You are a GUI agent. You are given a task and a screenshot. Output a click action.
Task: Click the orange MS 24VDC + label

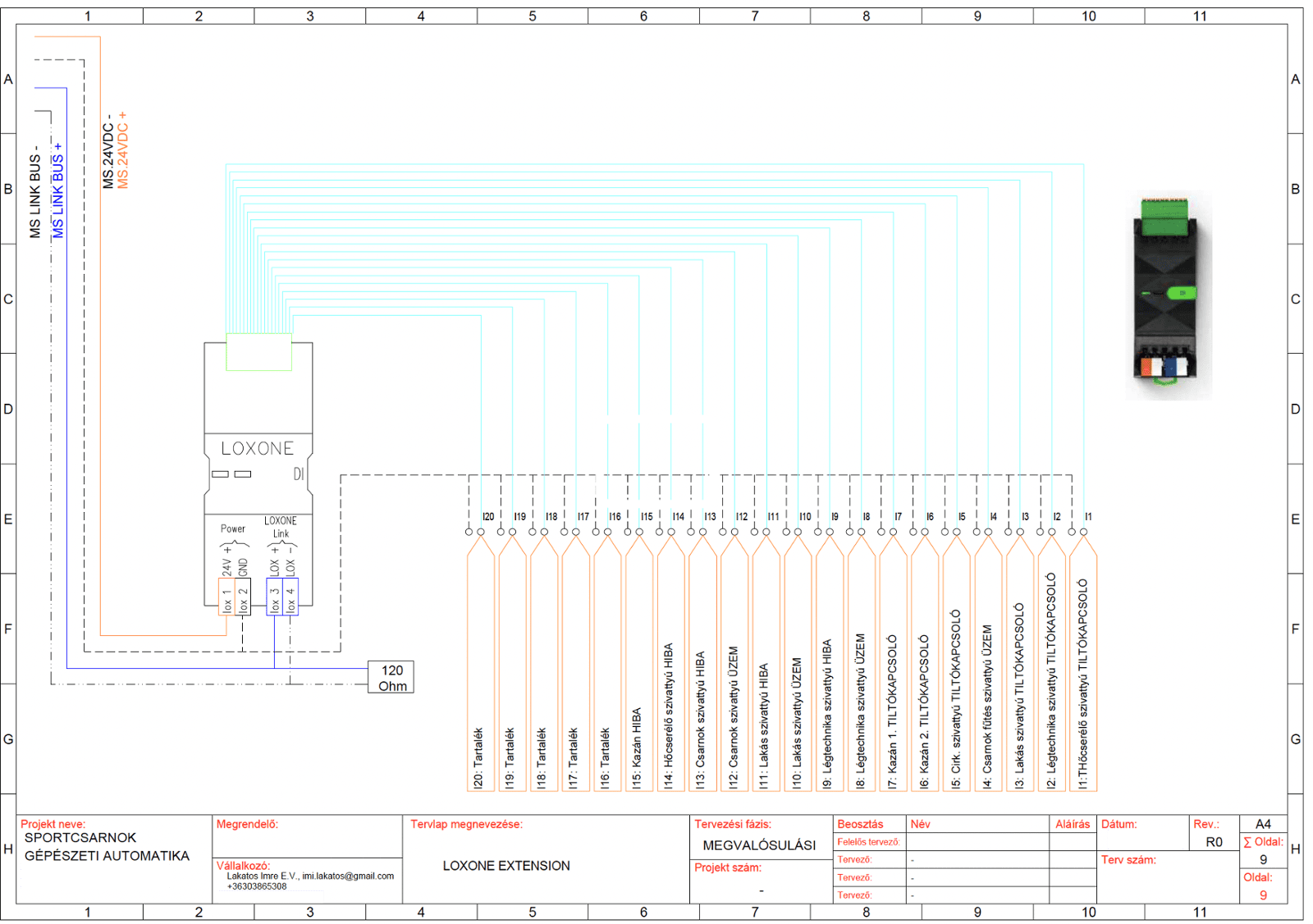pos(123,150)
